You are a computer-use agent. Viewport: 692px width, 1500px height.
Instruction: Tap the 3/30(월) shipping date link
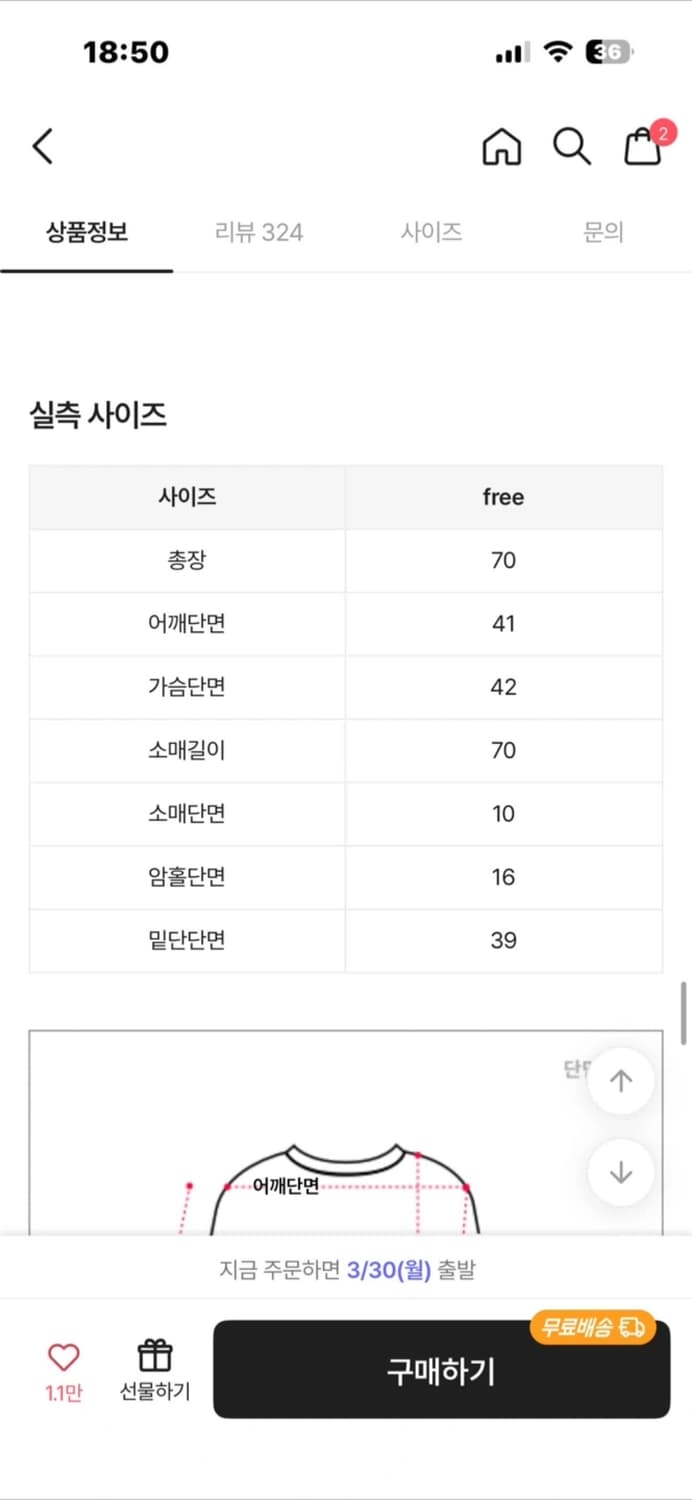[x=389, y=1268]
